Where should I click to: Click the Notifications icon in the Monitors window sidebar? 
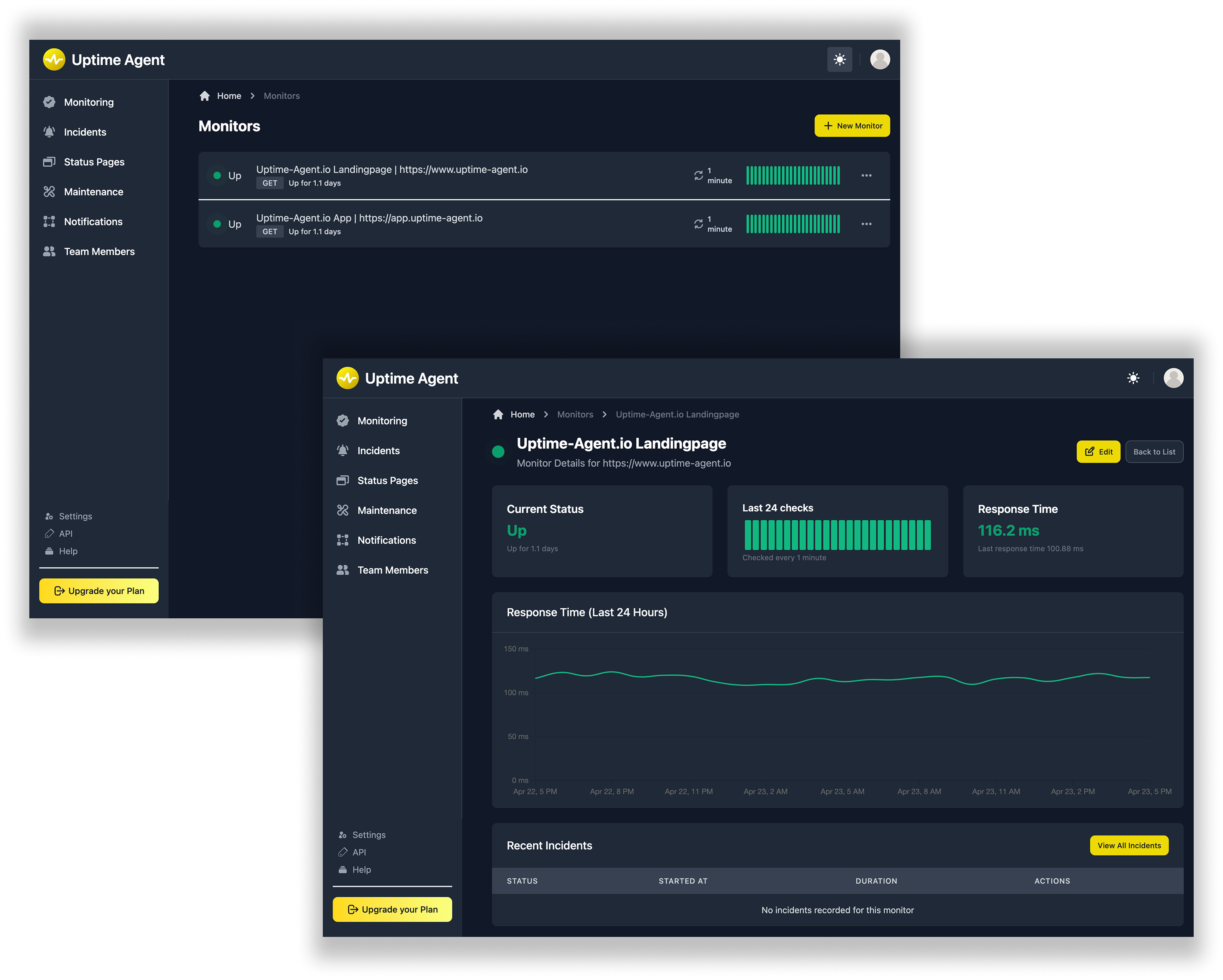(49, 222)
